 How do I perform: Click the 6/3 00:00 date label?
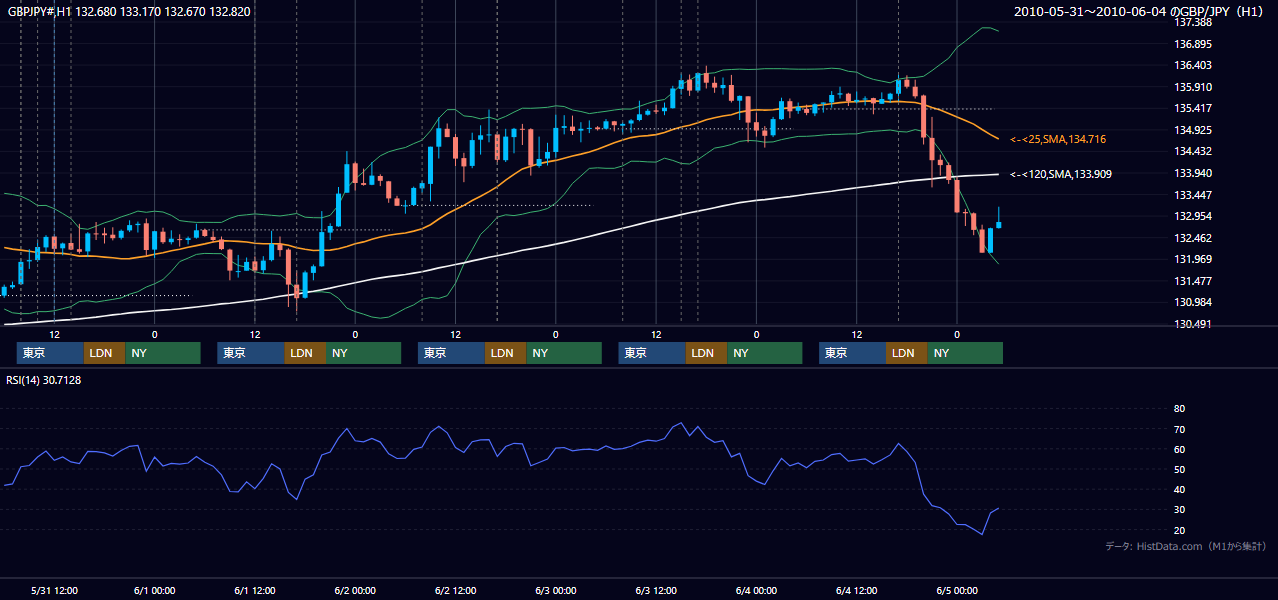pyautogui.click(x=555, y=590)
